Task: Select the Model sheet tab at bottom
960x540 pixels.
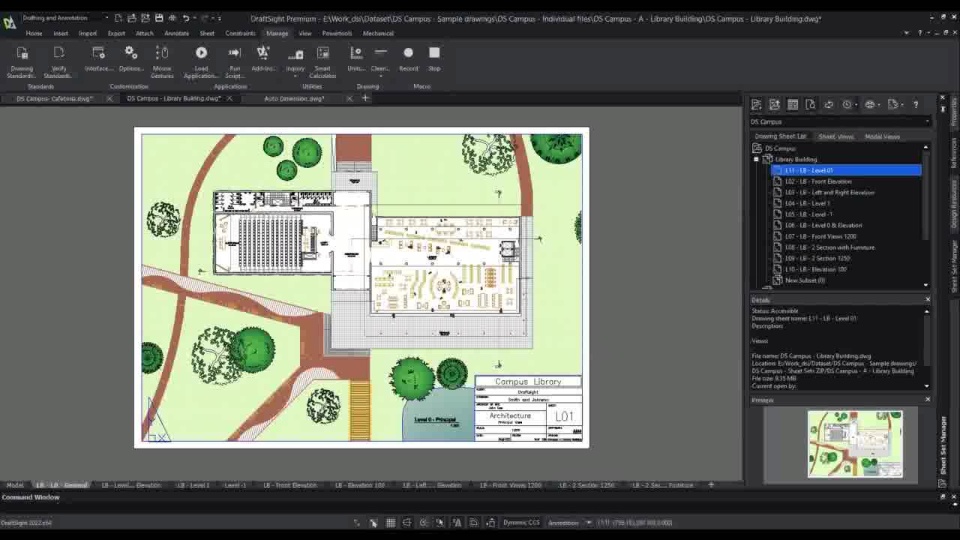Action: [15, 485]
